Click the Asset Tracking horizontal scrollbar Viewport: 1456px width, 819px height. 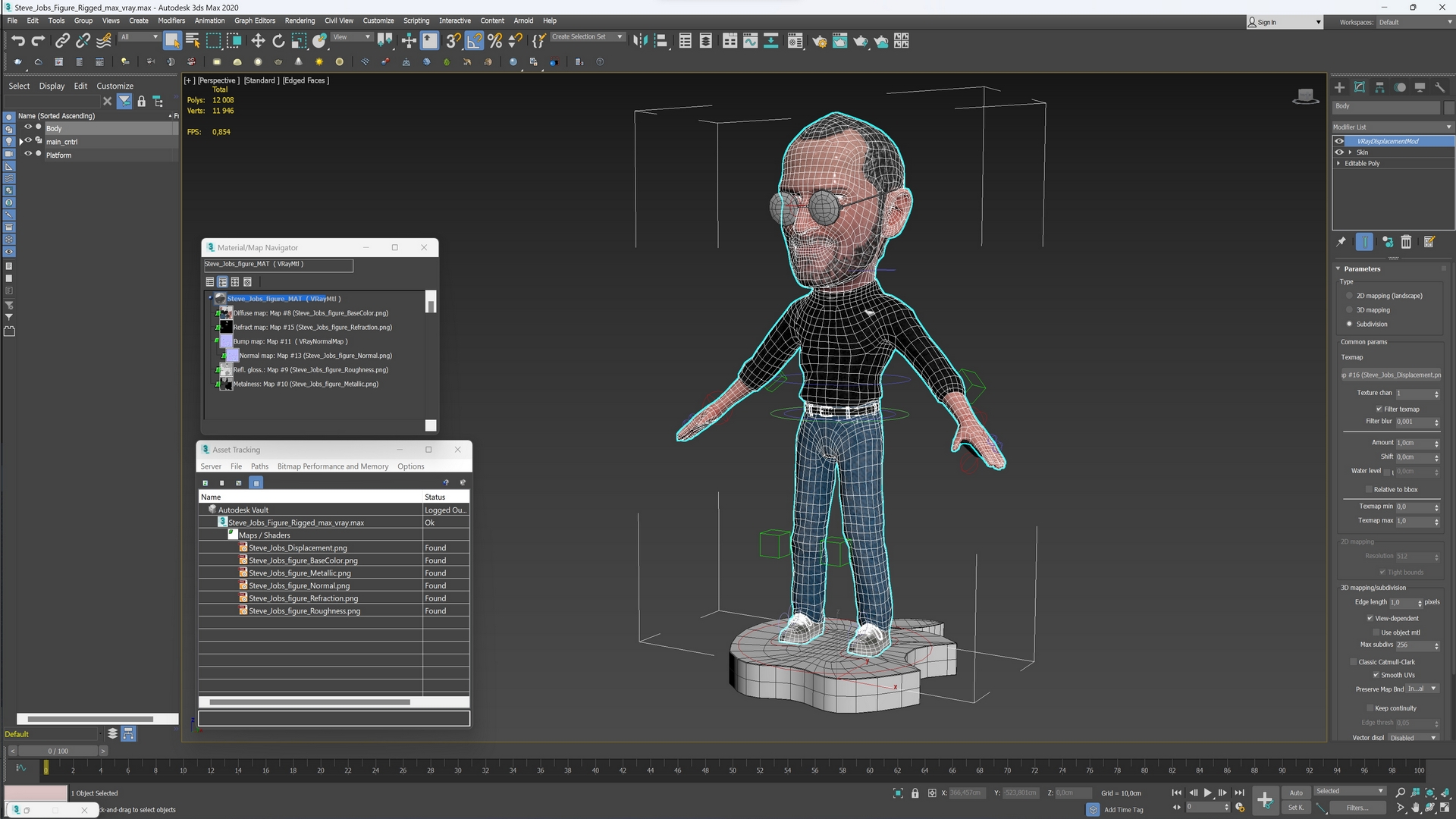pos(309,702)
